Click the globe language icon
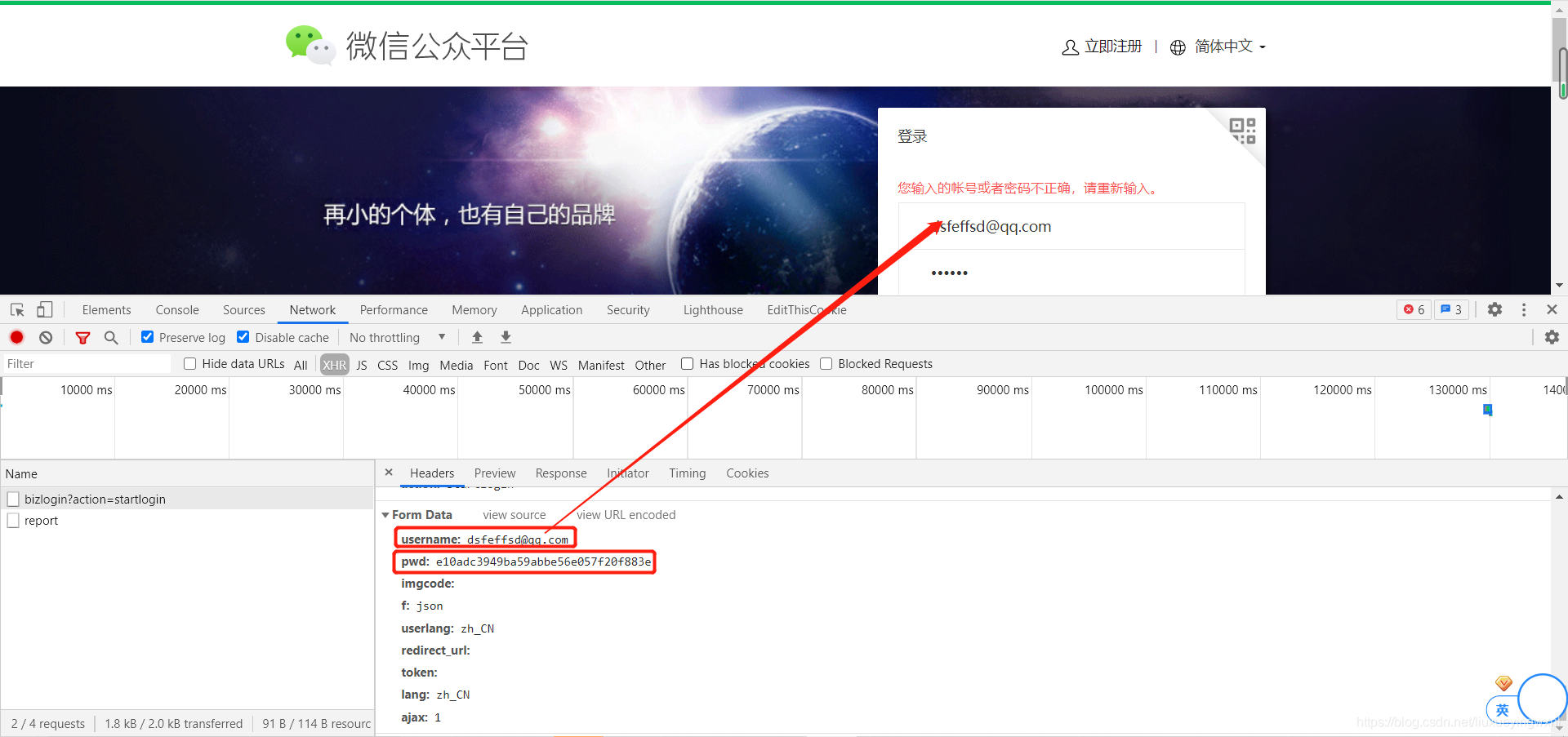The height and width of the screenshot is (737, 1568). pos(1178,47)
